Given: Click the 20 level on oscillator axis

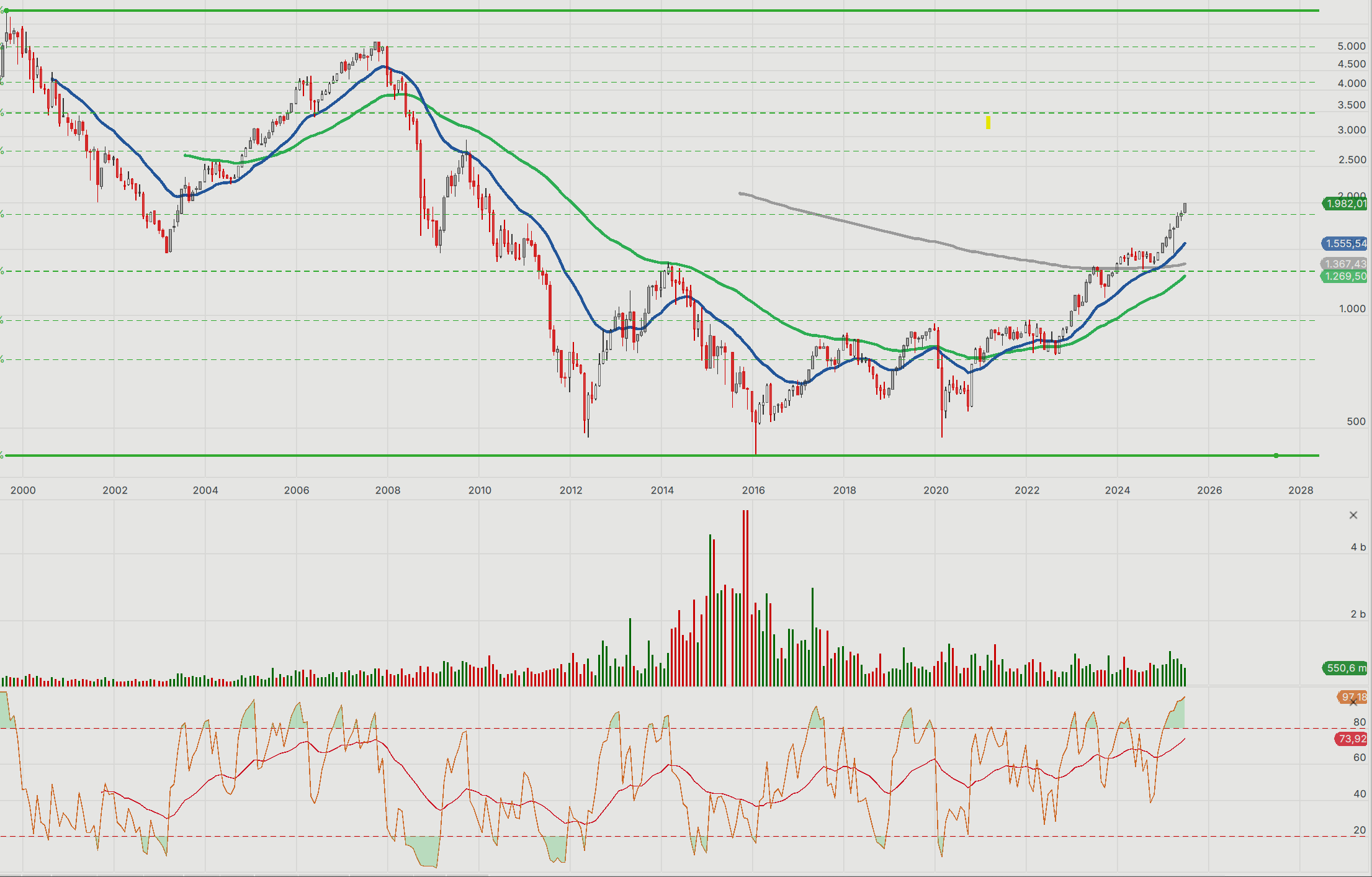Looking at the screenshot, I should (x=1360, y=830).
